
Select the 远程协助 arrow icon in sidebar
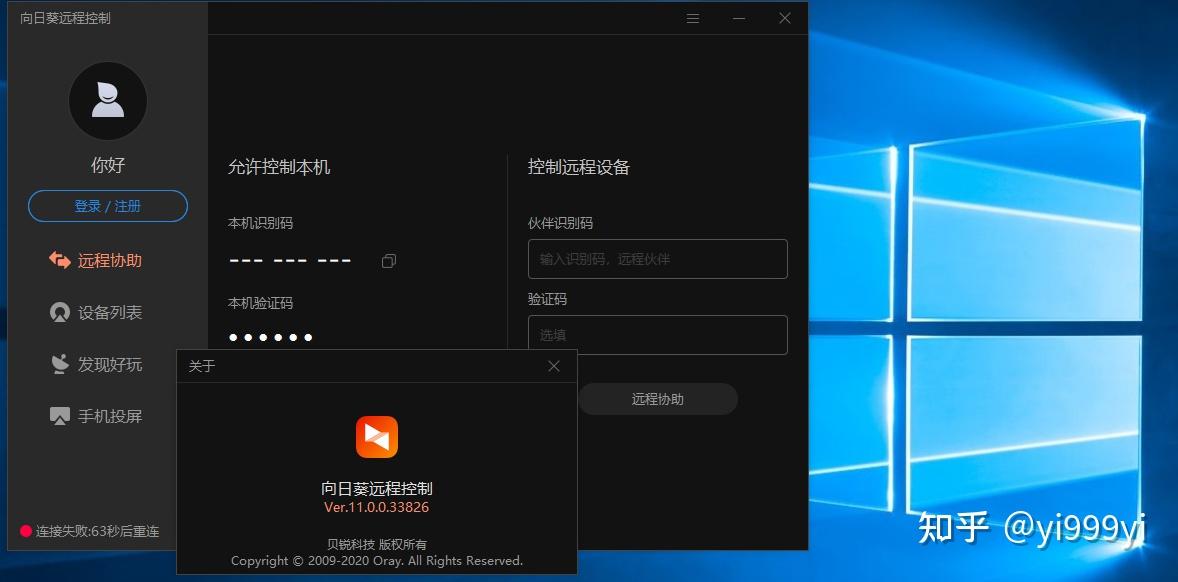[60, 260]
